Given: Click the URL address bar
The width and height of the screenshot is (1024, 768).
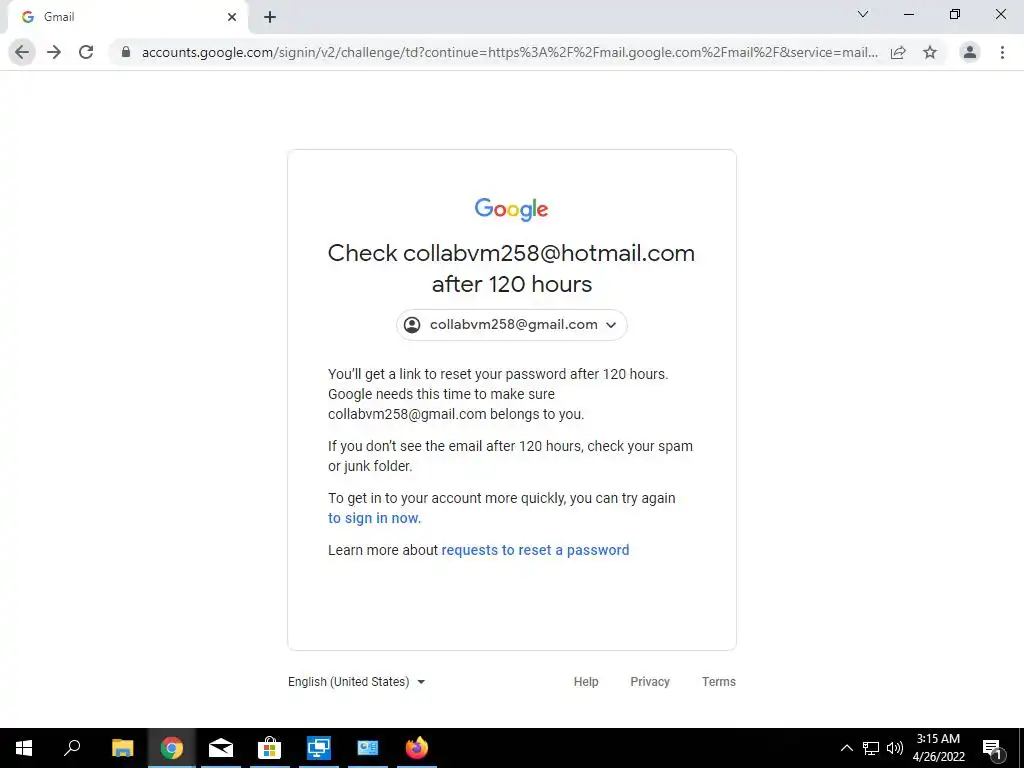Looking at the screenshot, I should pyautogui.click(x=509, y=52).
